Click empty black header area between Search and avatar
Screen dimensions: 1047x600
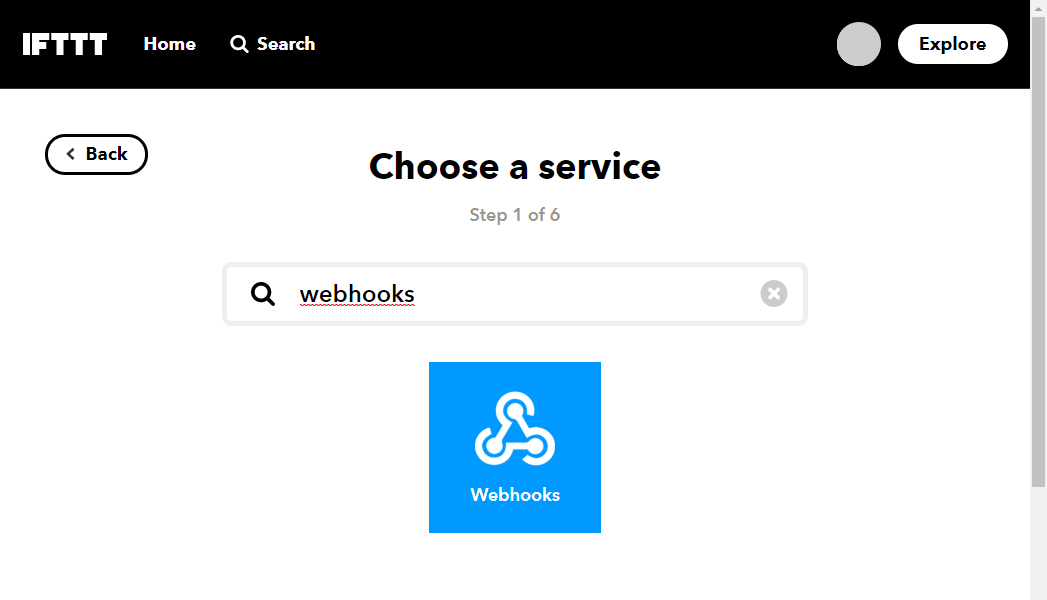point(574,44)
